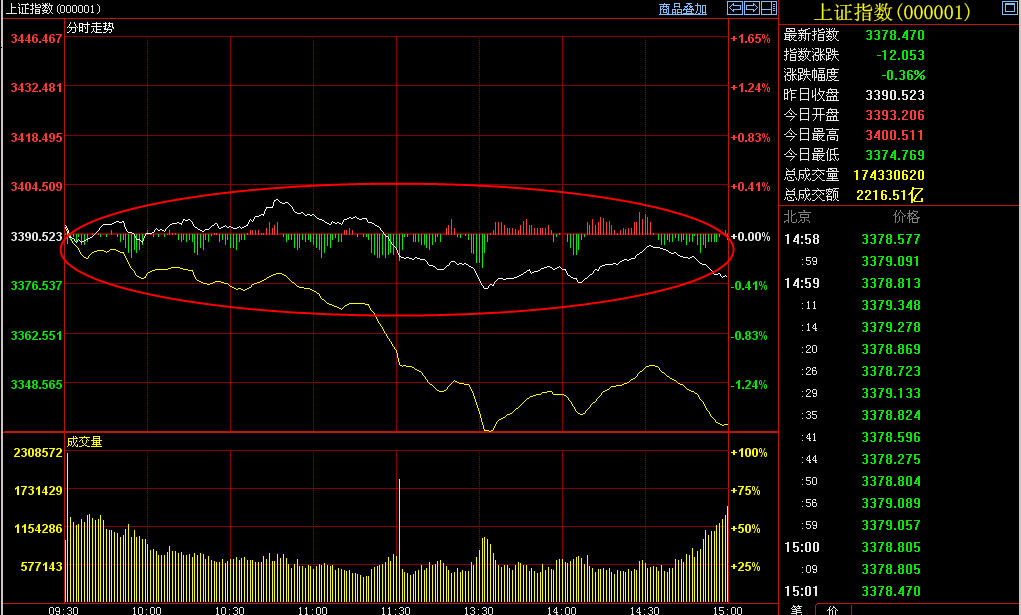1021x615 pixels.
Task: Select the 11:30 marker on time axis
Action: 396,609
